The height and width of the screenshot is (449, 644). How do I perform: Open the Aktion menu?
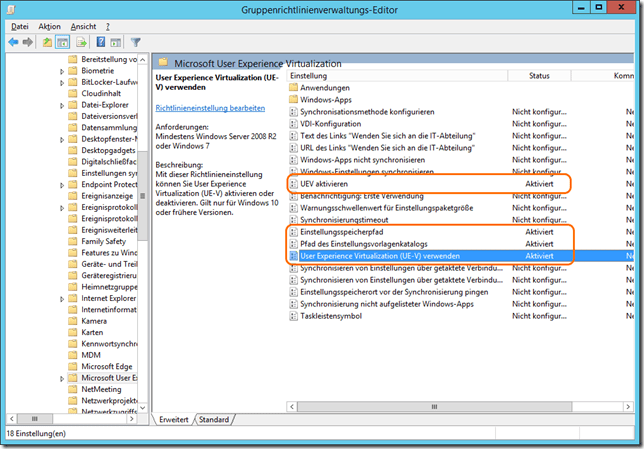tap(48, 26)
